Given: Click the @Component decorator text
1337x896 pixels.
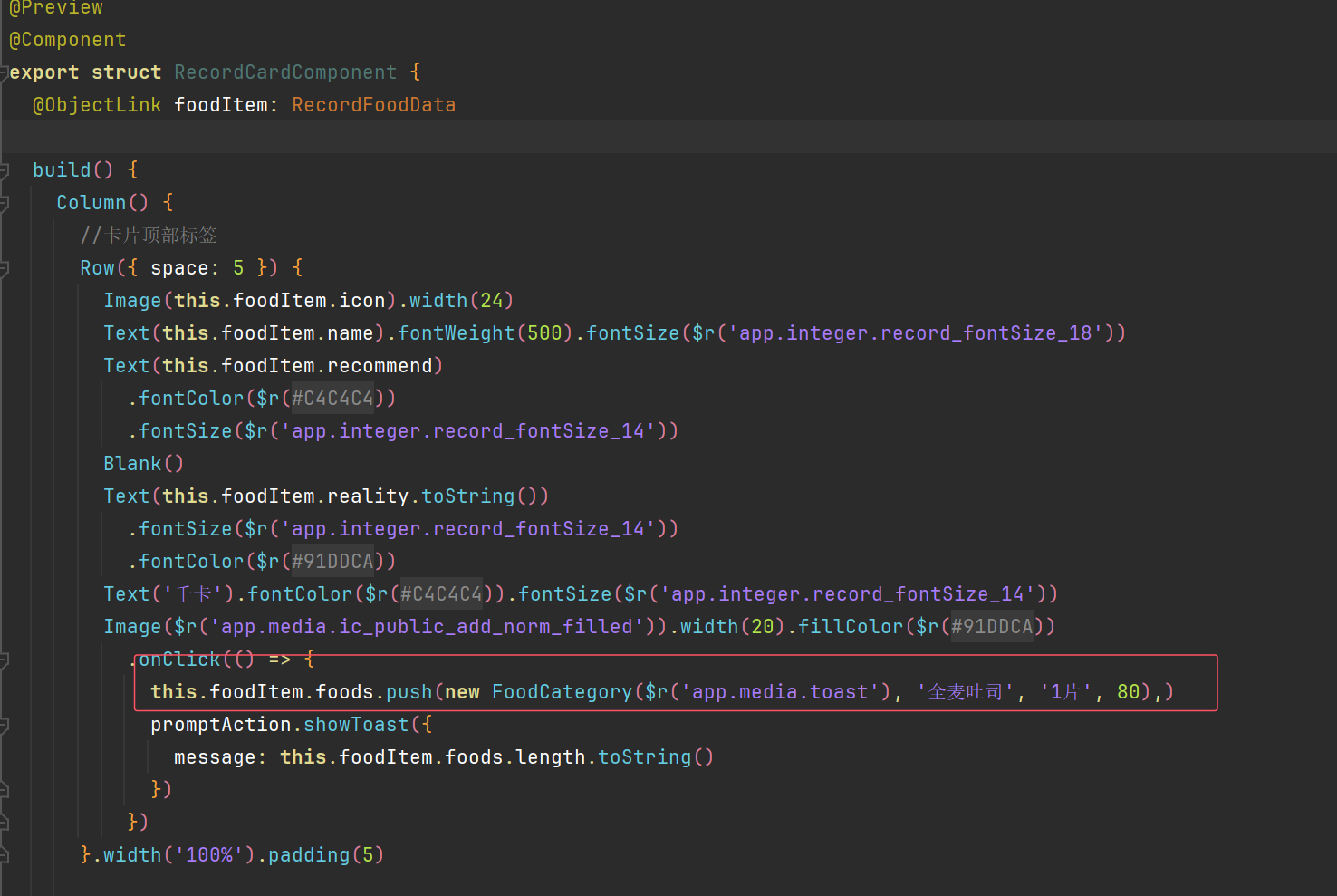Looking at the screenshot, I should tap(68, 40).
